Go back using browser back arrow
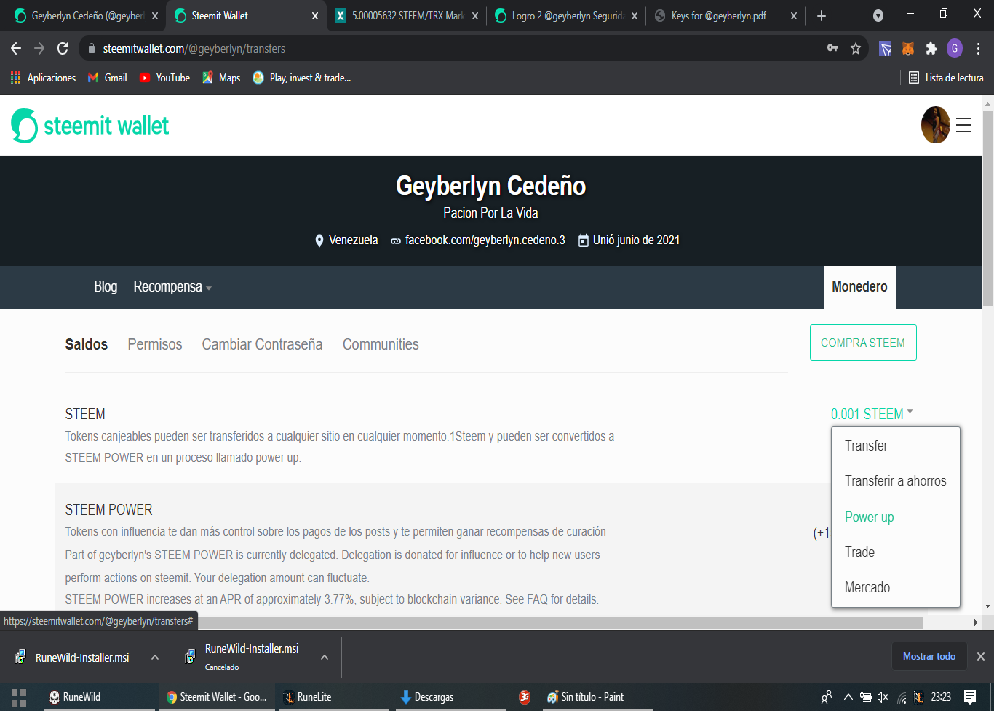994x711 pixels. pyautogui.click(x=16, y=48)
